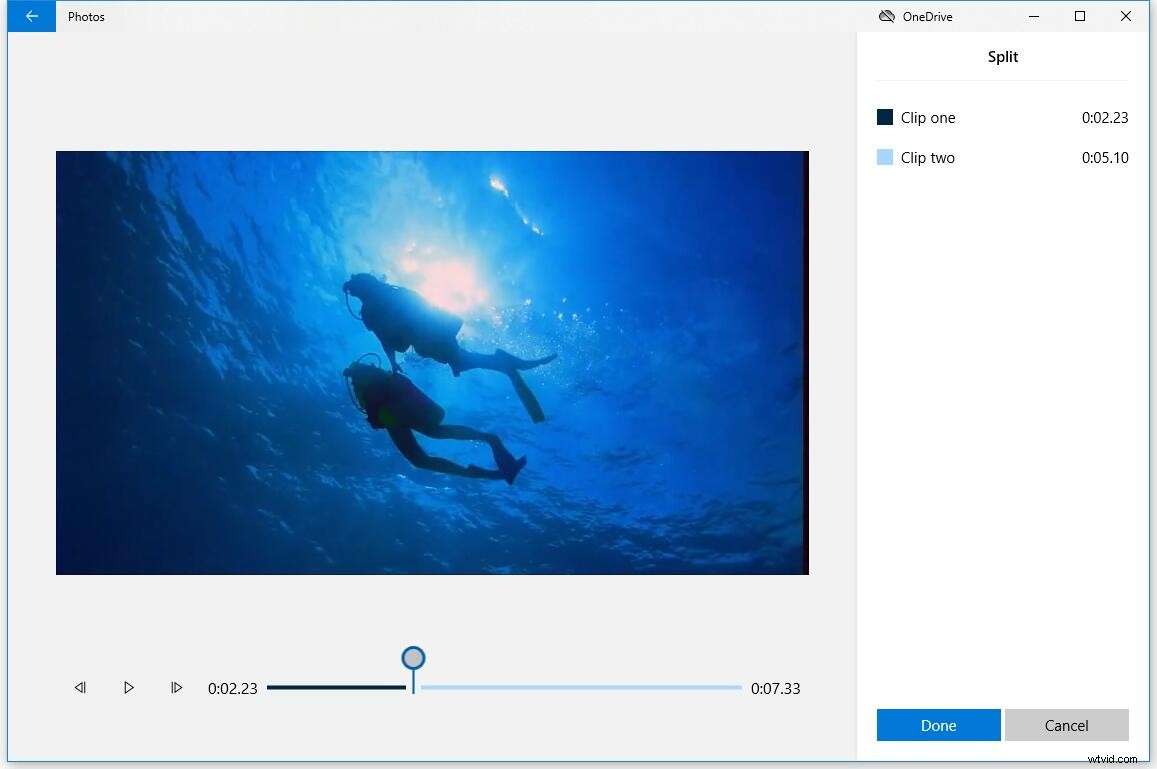Select Clip one in the Split panel

click(x=928, y=117)
